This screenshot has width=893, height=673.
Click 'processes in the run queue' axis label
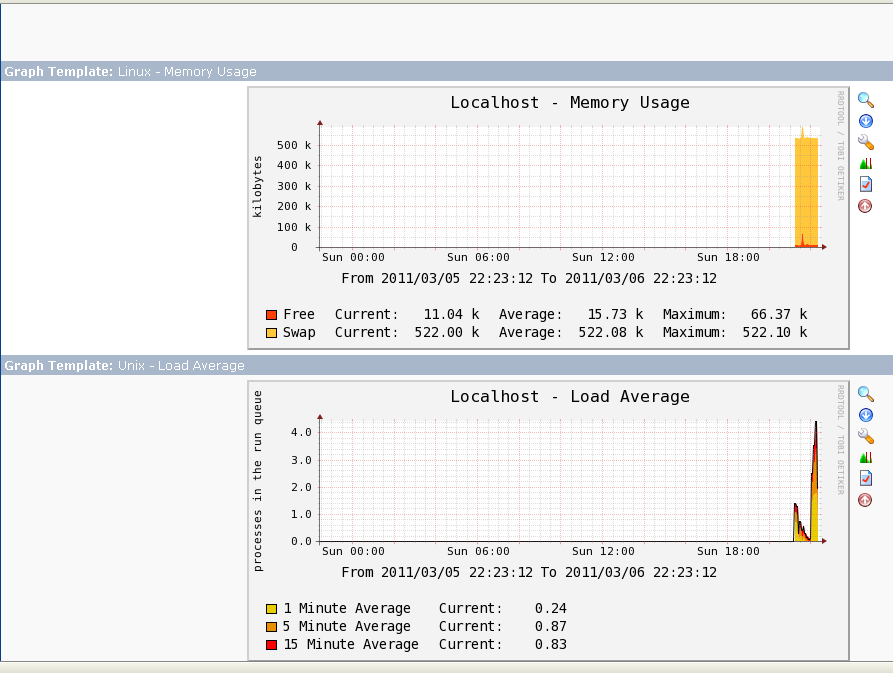point(257,481)
